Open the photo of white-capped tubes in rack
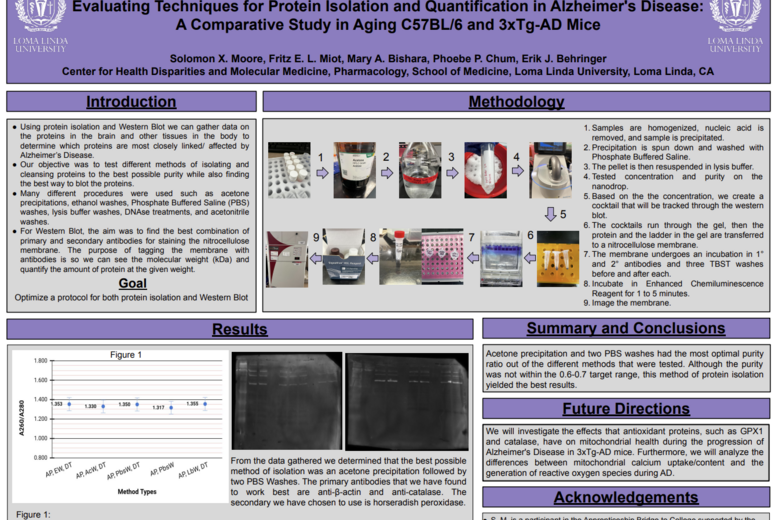775x520 pixels. (289, 171)
